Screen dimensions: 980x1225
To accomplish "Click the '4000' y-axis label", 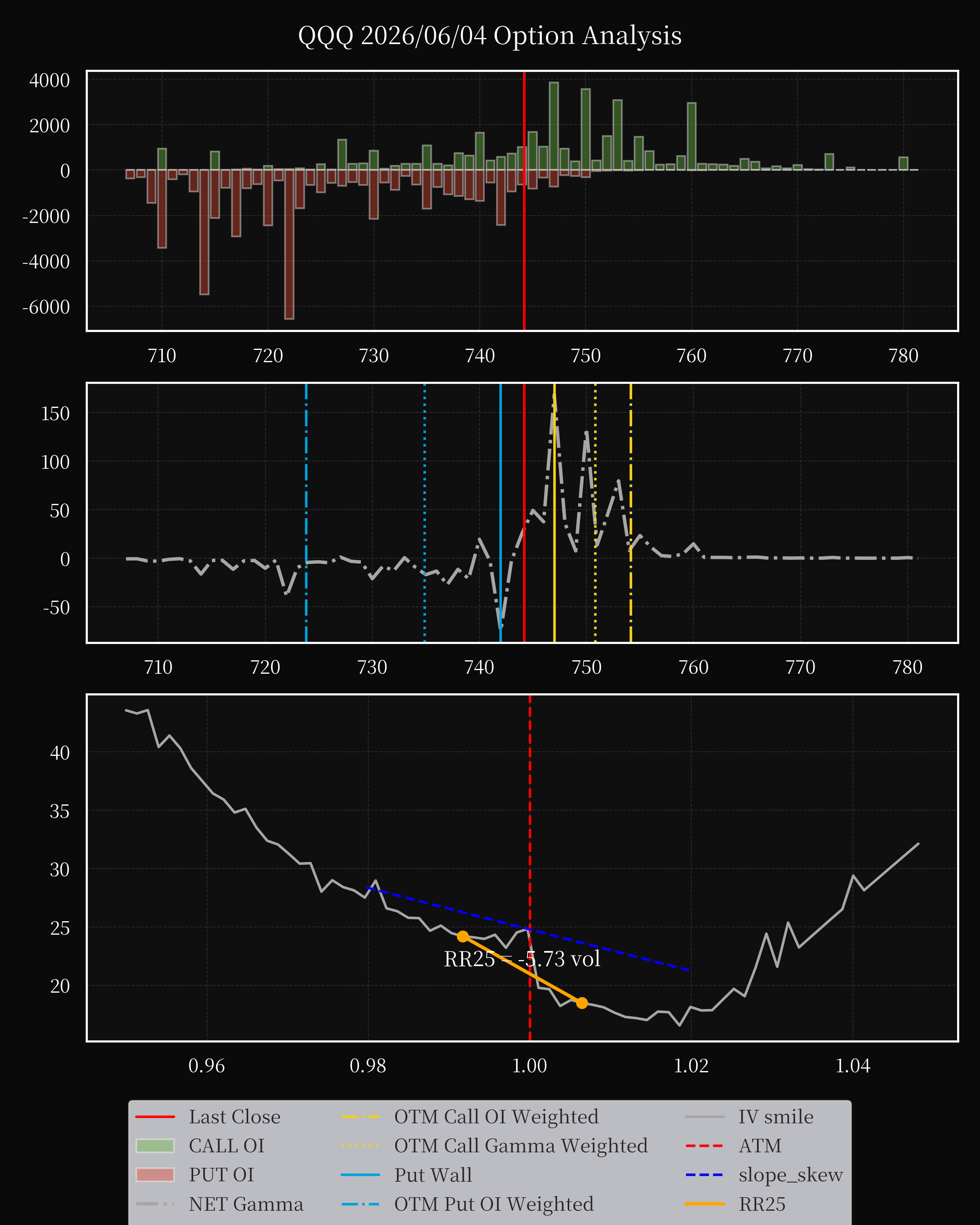I will [49, 80].
